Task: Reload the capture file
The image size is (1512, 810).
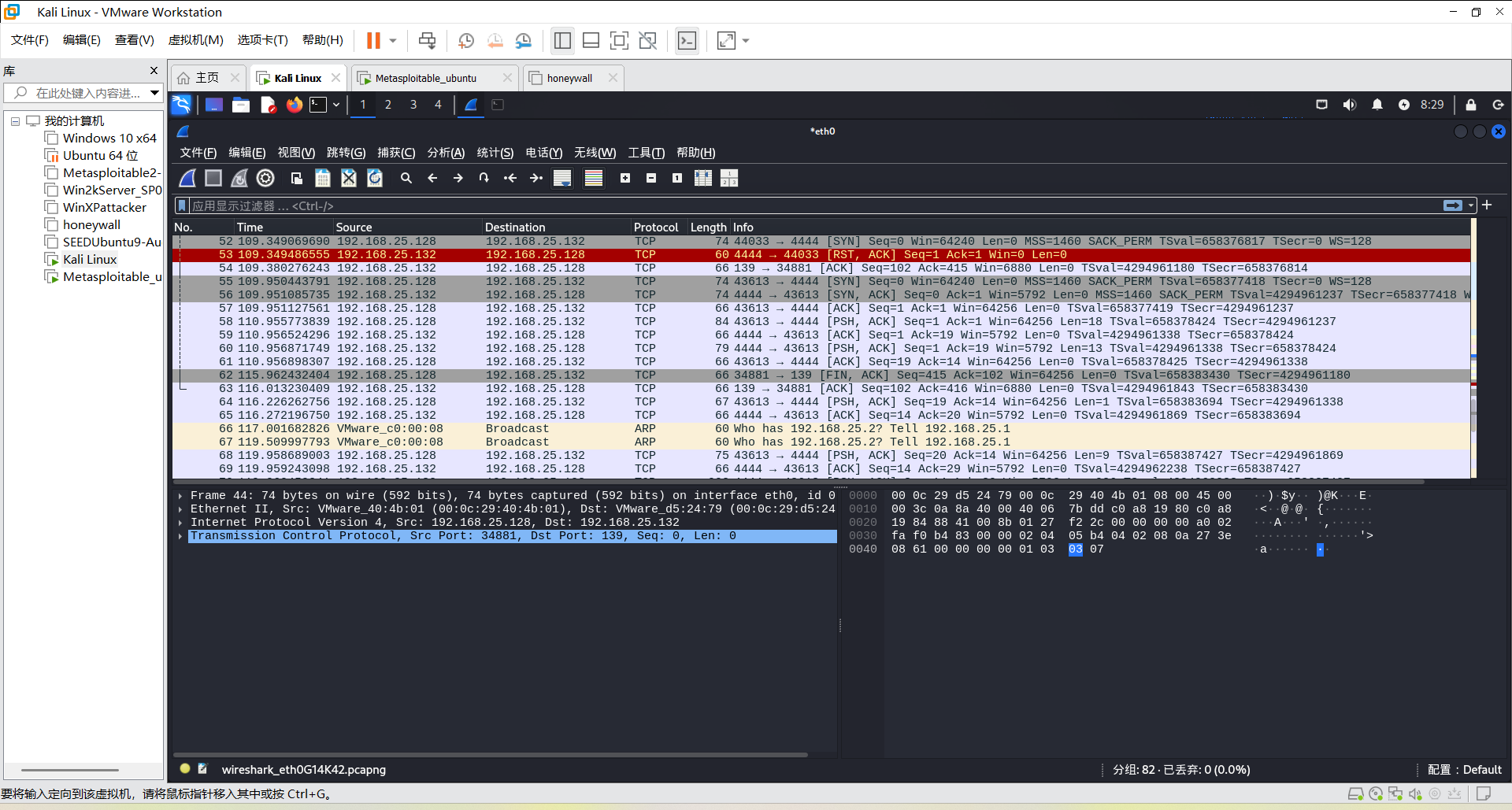Action: 375,179
